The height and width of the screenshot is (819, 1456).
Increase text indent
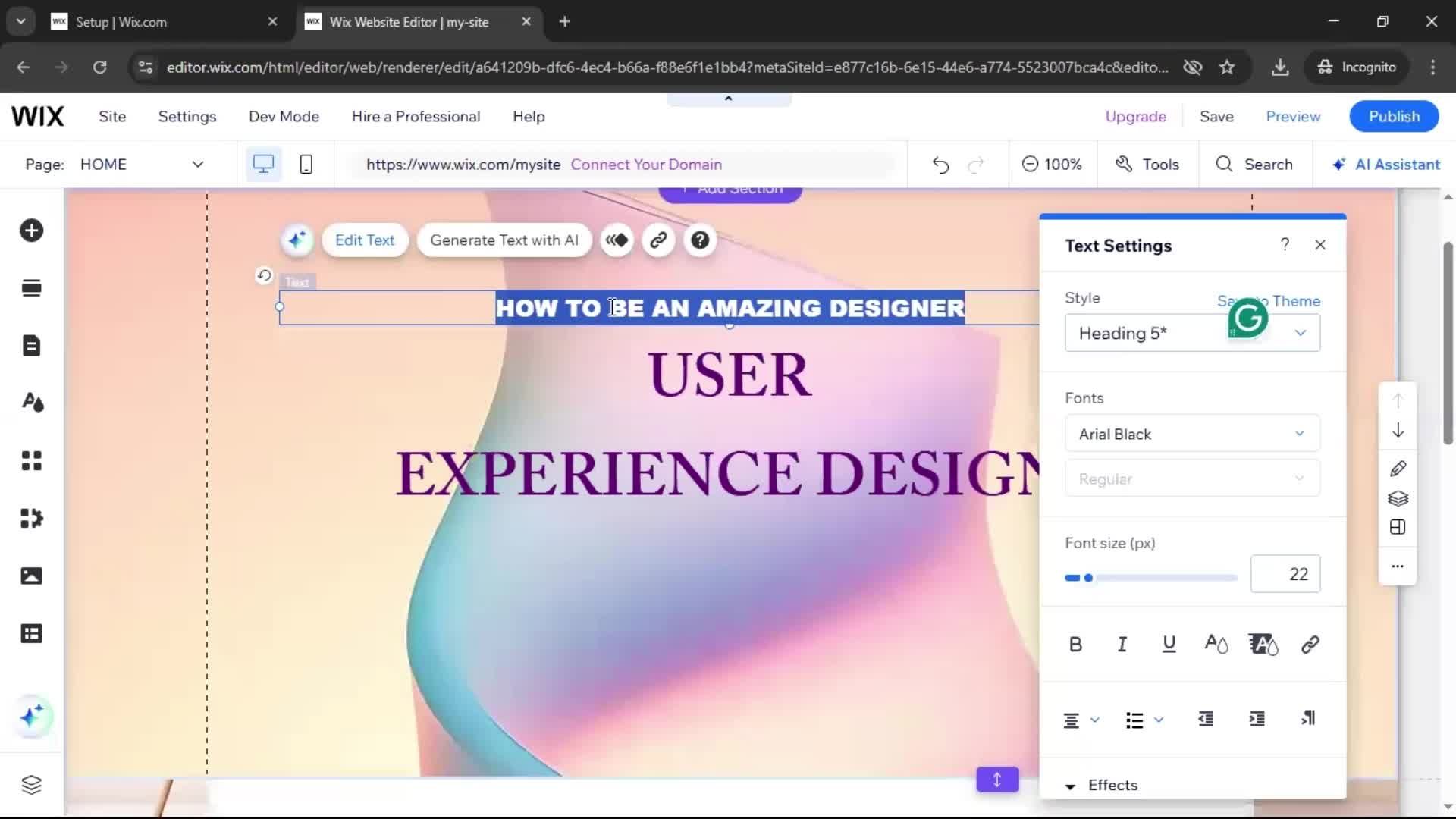tap(1257, 719)
